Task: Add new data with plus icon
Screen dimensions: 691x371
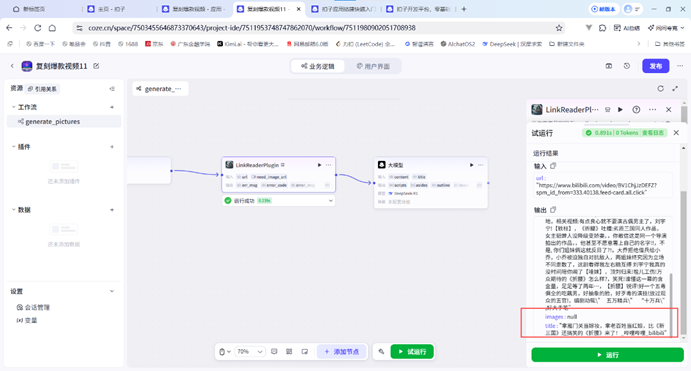Action: click(112, 210)
